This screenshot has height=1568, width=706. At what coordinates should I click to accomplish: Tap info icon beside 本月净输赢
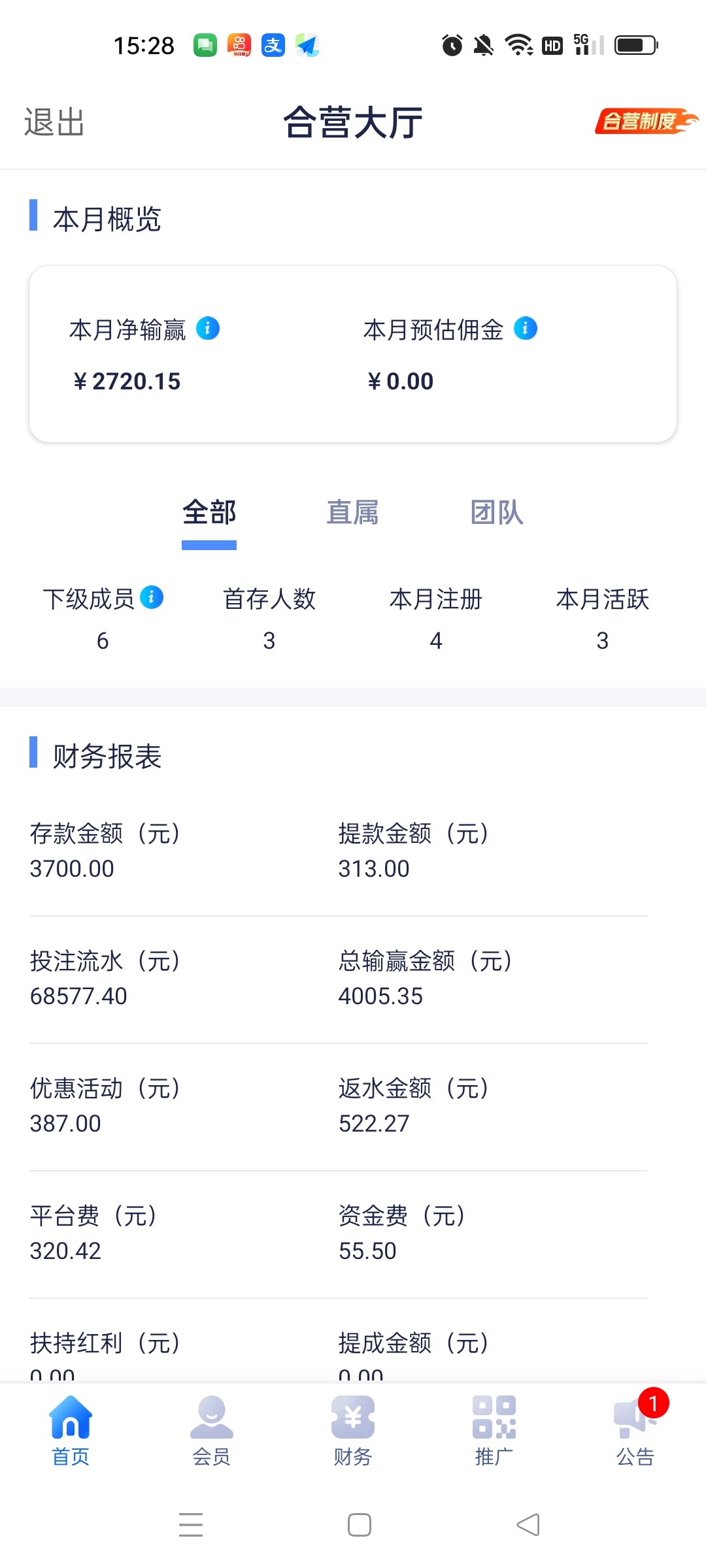tap(208, 328)
